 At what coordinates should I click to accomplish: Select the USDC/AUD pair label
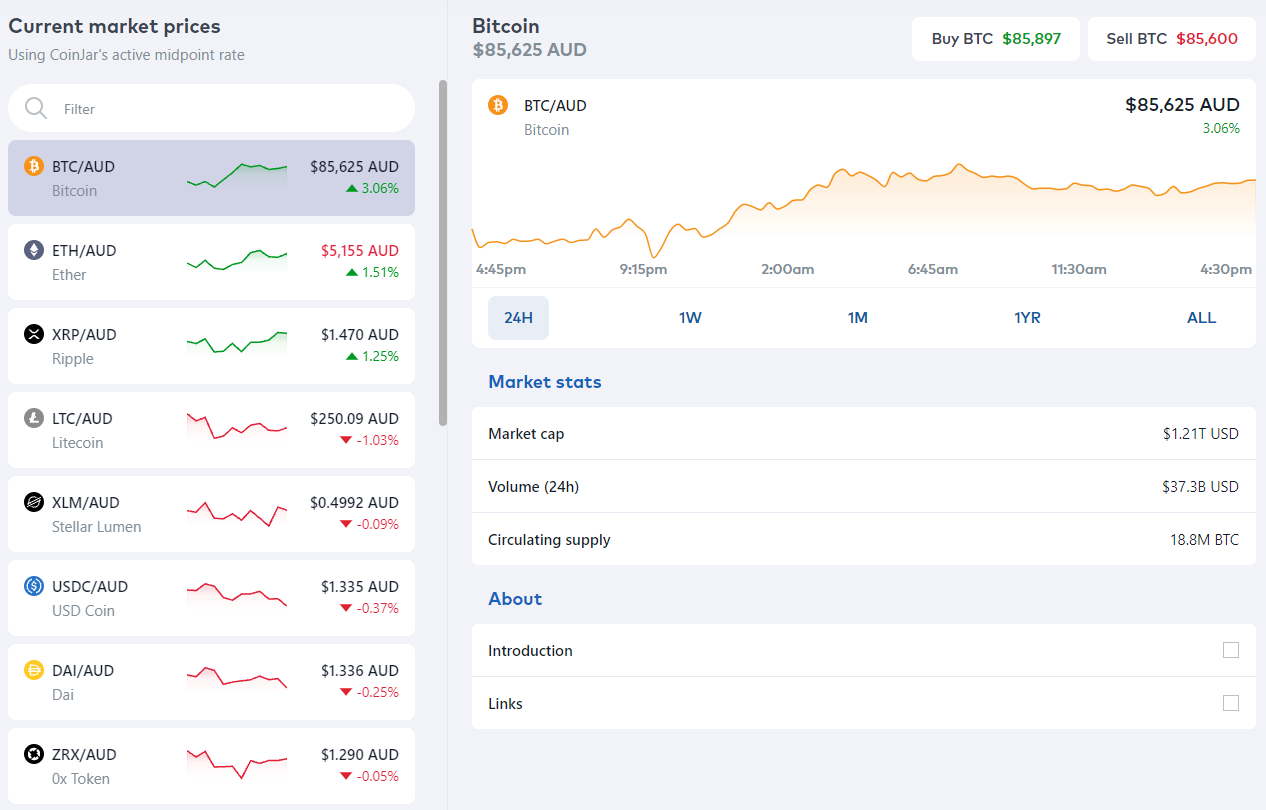pos(90,586)
